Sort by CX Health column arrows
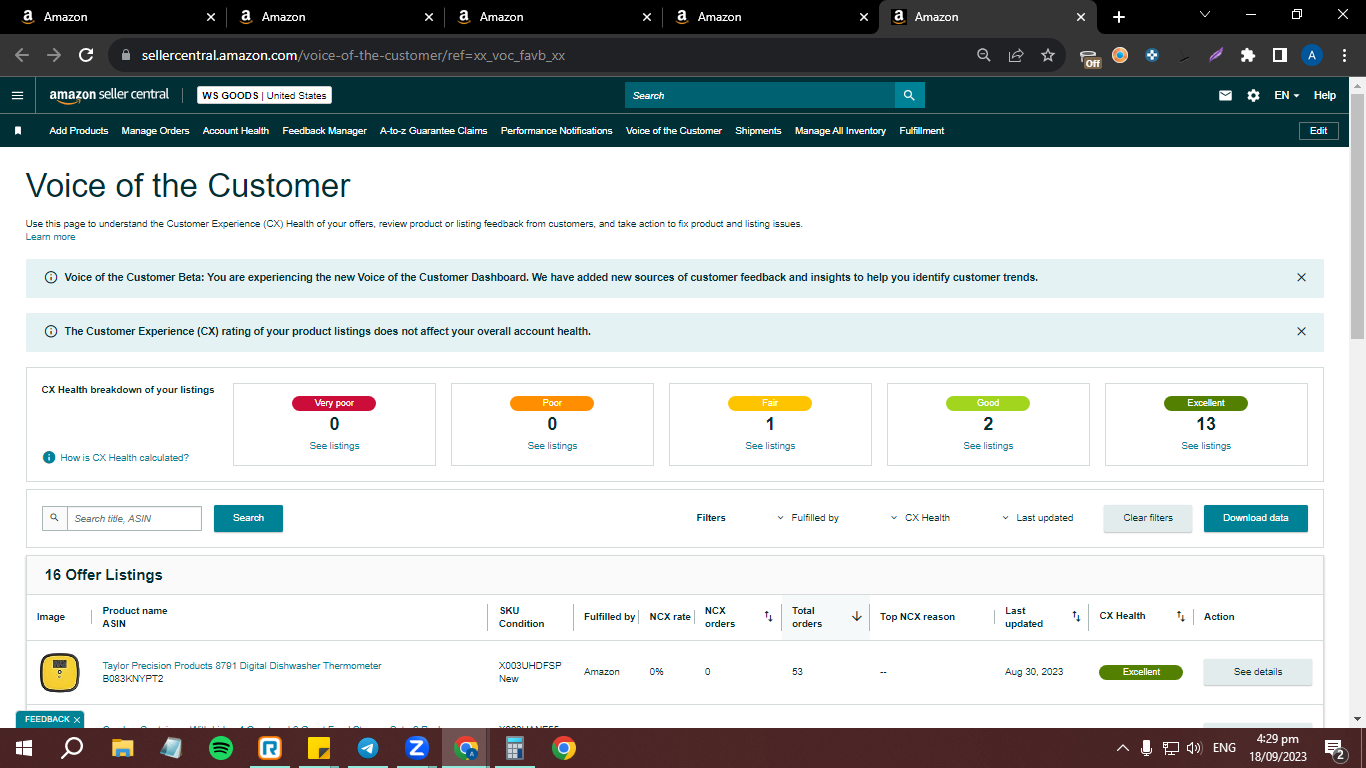The height and width of the screenshot is (768, 1366). pos(1180,617)
